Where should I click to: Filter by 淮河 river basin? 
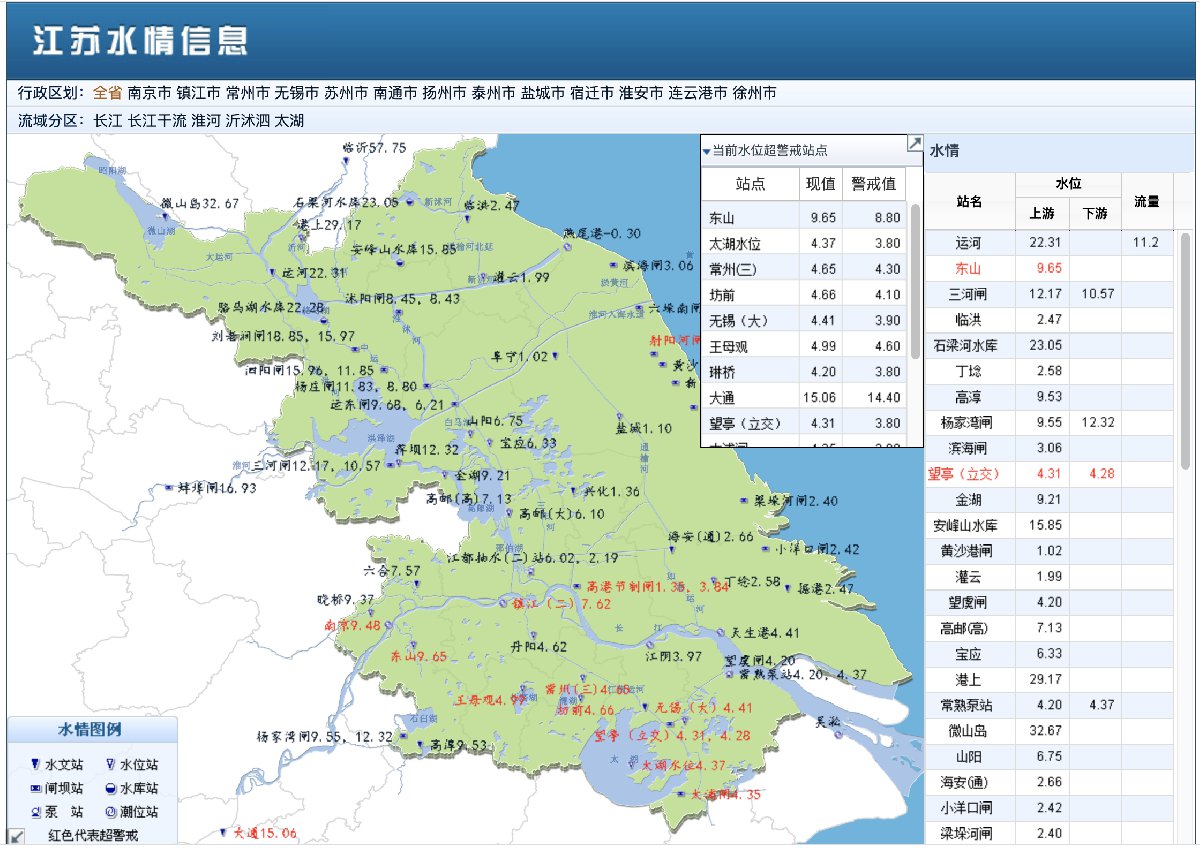(206, 120)
